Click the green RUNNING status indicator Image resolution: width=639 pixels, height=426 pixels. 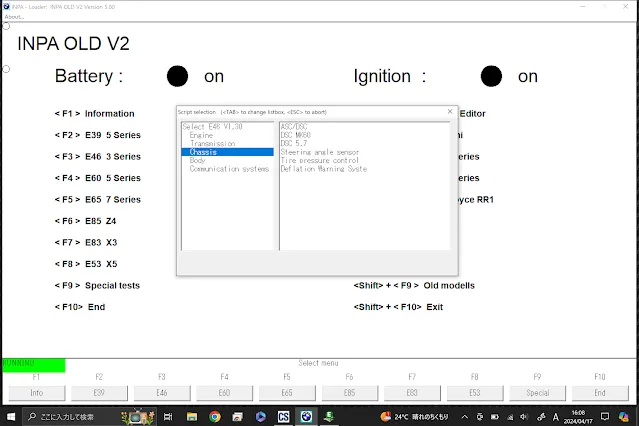(33, 365)
